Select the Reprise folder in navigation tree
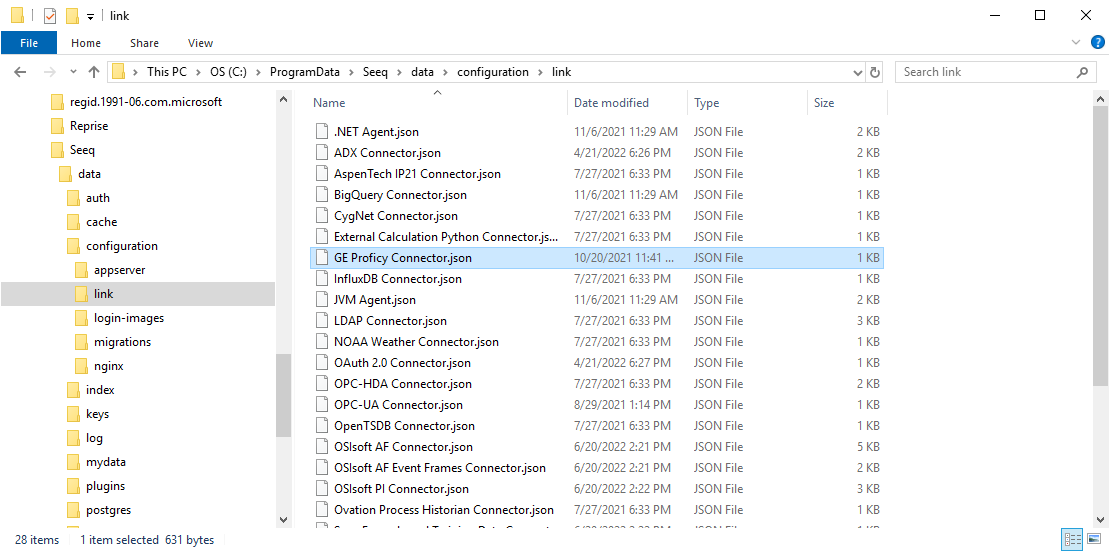 click(x=88, y=126)
